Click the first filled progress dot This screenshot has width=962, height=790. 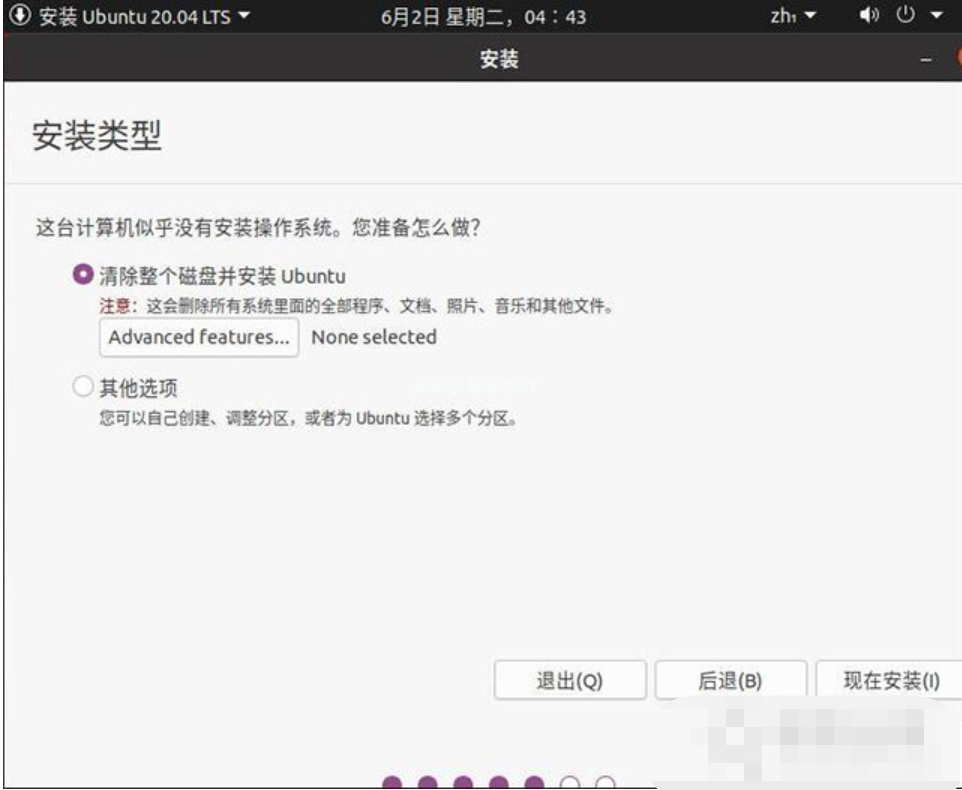click(392, 783)
